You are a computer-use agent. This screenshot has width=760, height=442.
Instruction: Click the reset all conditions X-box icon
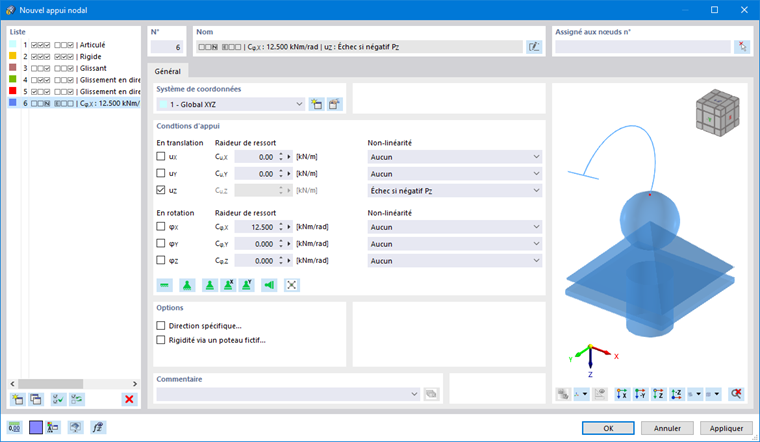click(291, 285)
